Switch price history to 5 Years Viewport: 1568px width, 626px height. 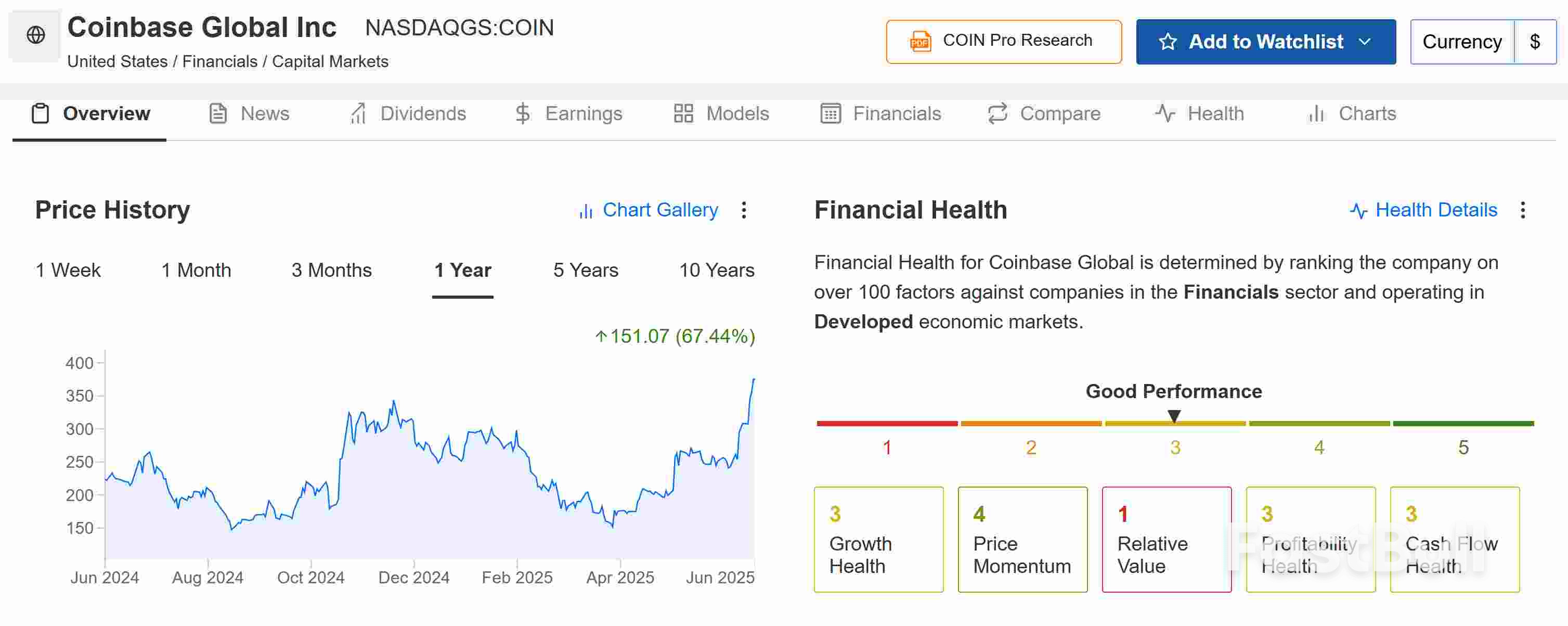tap(585, 270)
